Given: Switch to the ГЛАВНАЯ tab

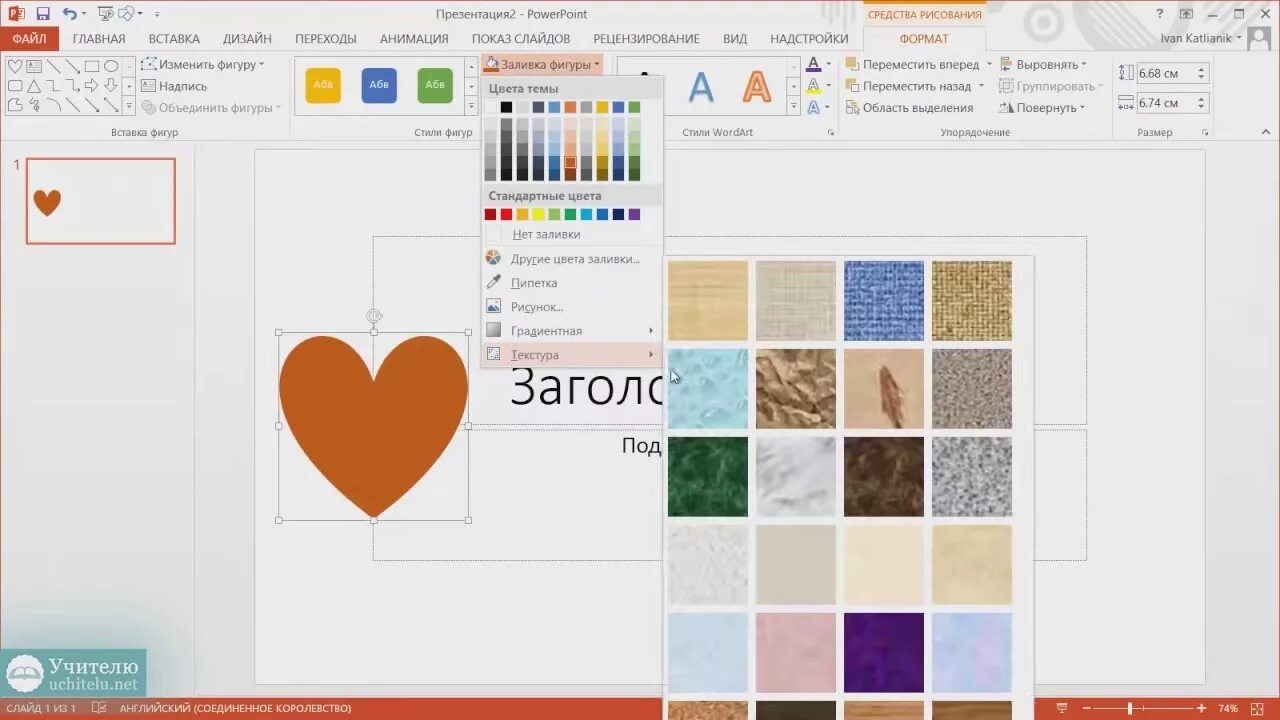Looking at the screenshot, I should tap(99, 38).
